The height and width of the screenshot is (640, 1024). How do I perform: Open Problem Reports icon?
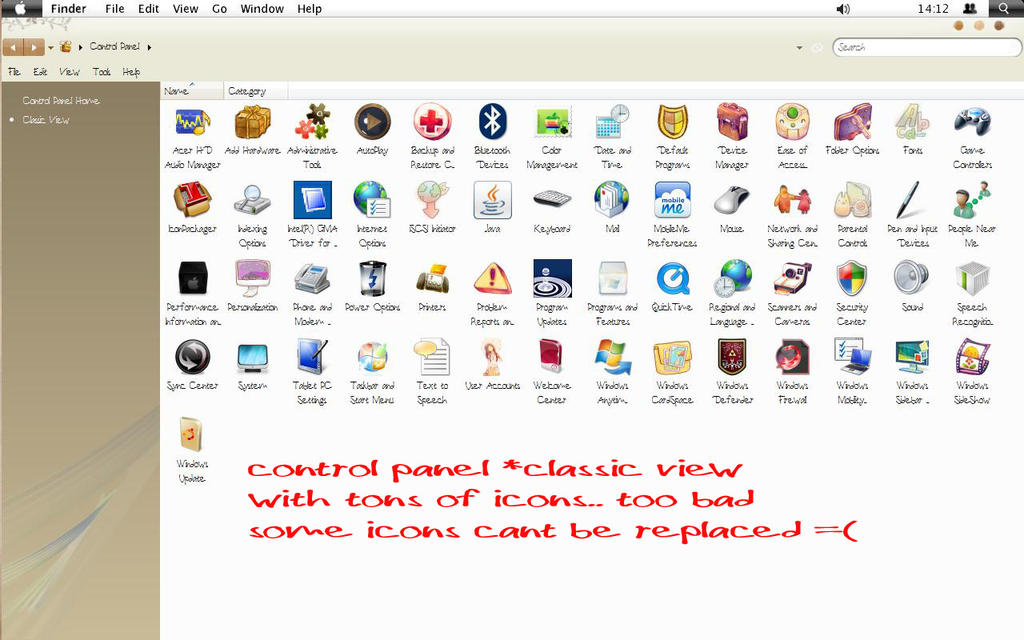point(492,278)
